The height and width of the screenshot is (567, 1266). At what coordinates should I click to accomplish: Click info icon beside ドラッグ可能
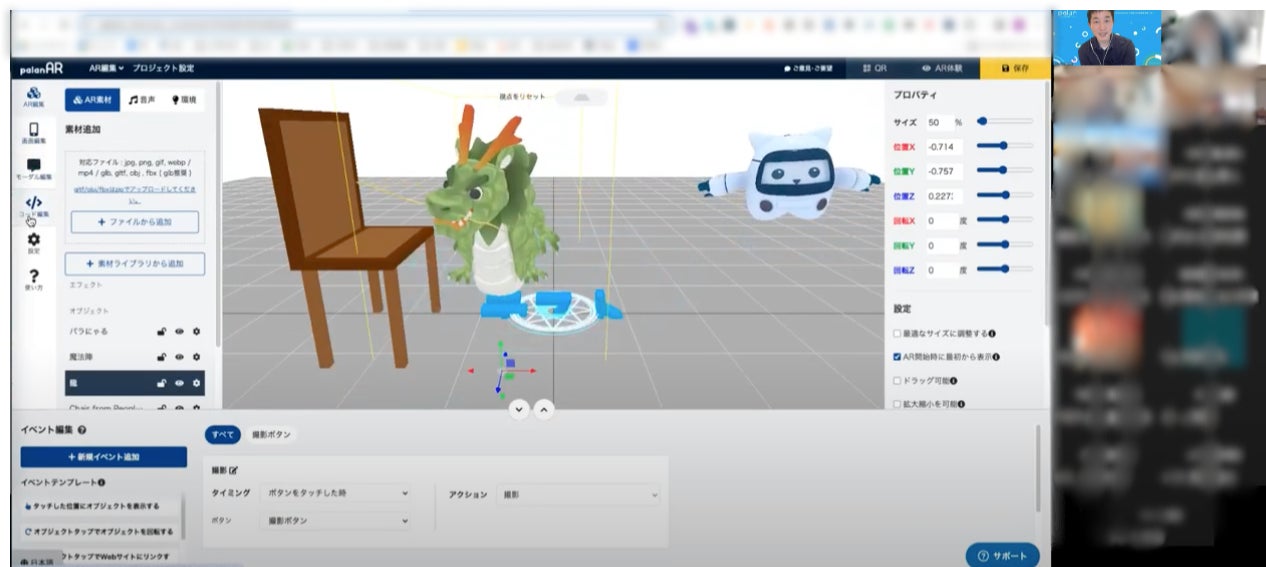point(953,381)
